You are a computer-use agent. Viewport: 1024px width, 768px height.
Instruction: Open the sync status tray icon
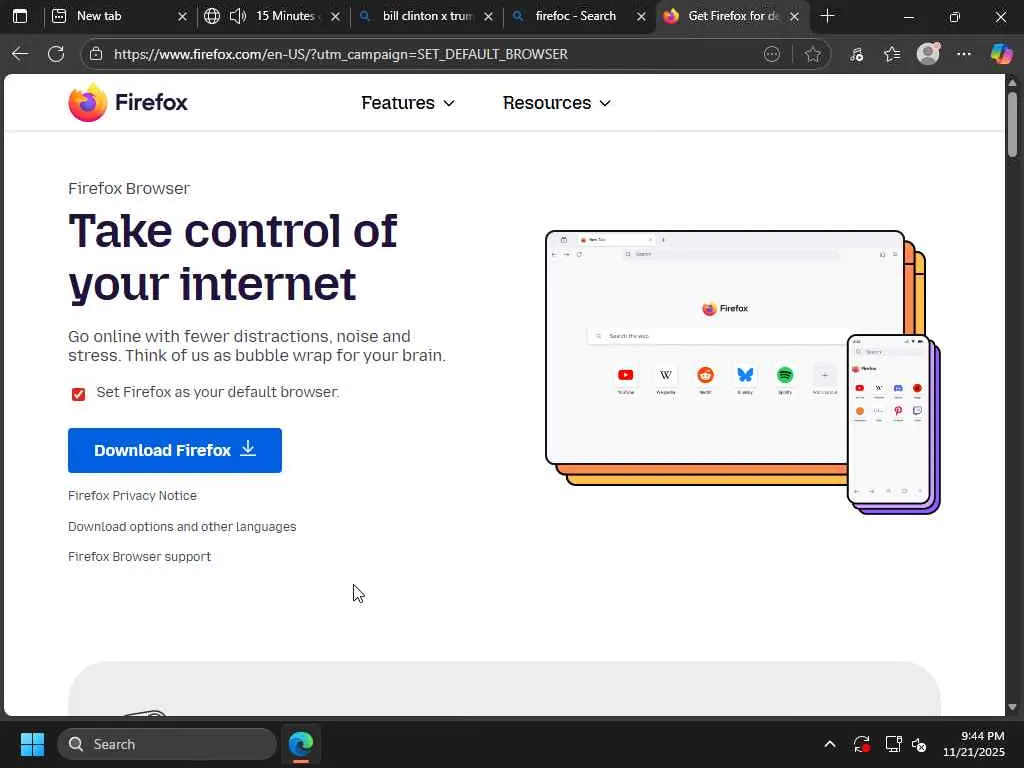861,744
